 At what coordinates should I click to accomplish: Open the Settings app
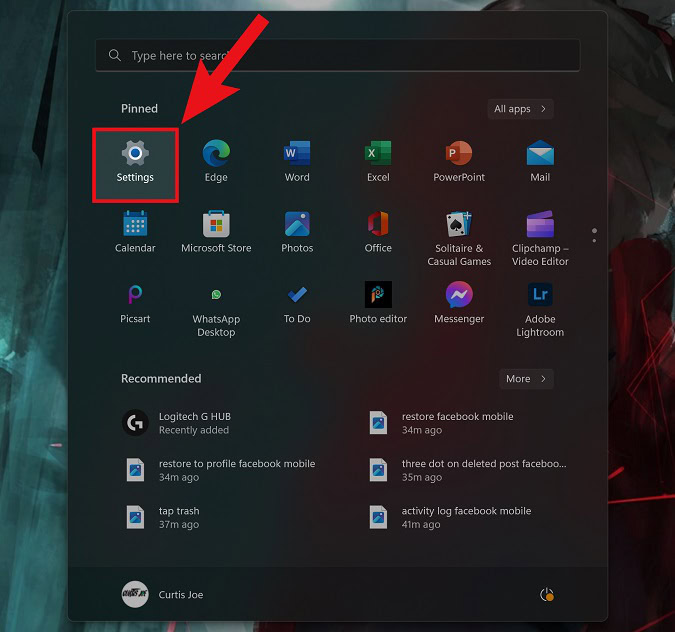135,164
